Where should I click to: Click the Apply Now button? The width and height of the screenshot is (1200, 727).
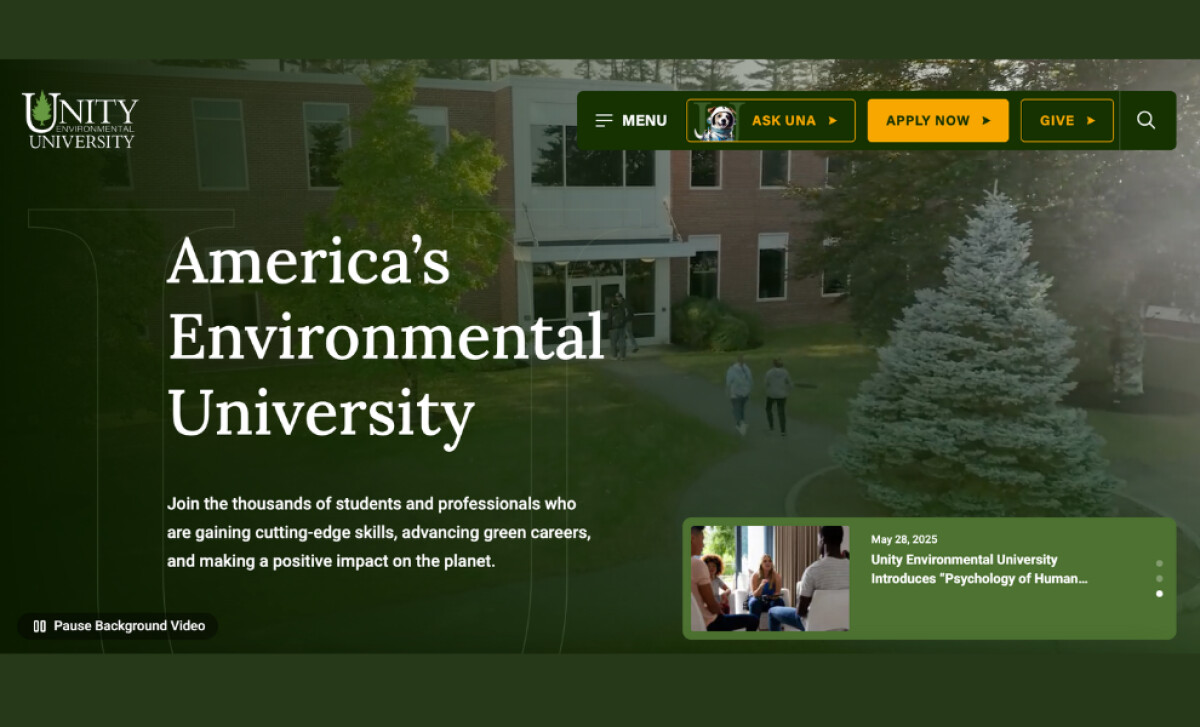[938, 120]
